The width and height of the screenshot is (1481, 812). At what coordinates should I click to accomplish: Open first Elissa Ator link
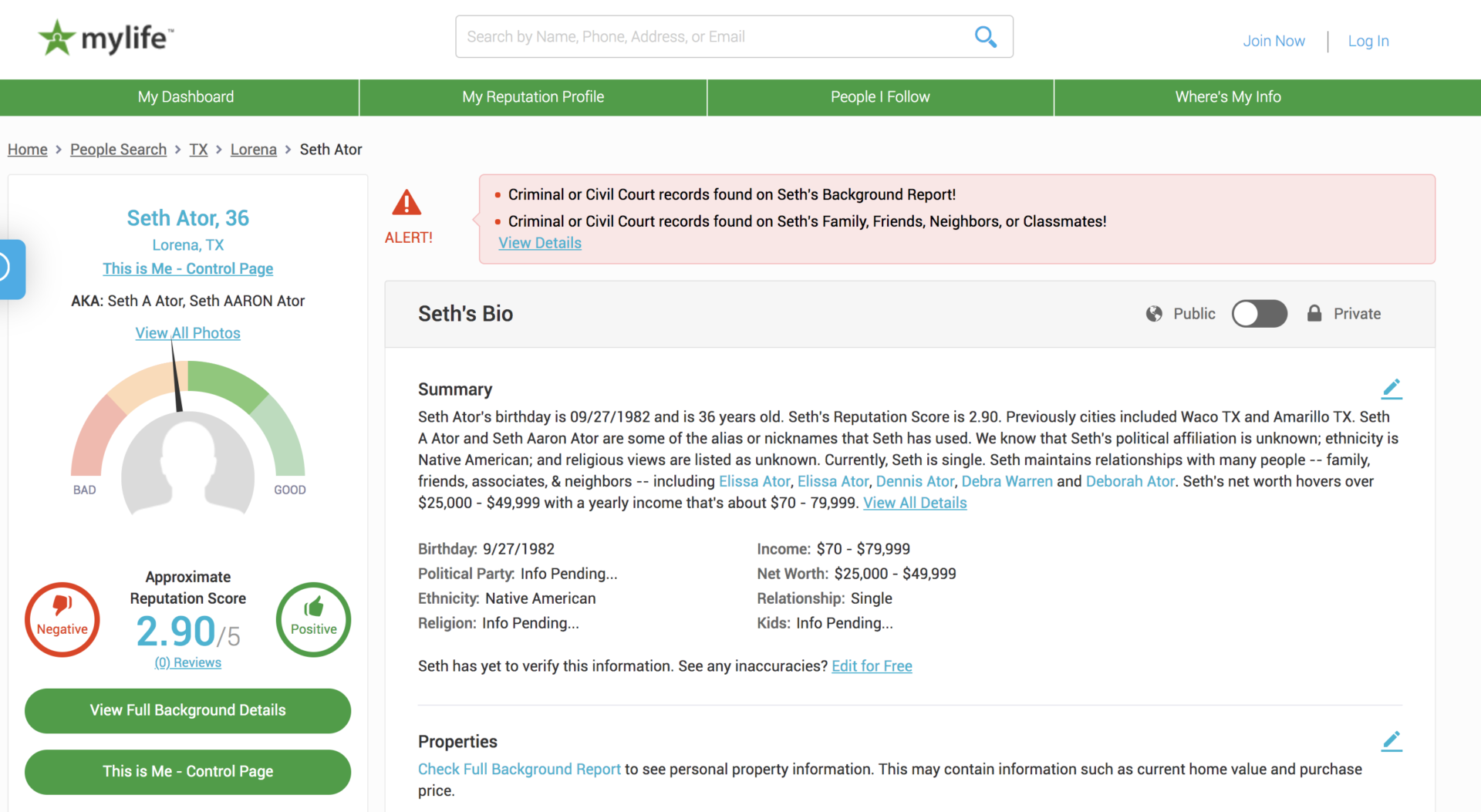[x=754, y=481]
